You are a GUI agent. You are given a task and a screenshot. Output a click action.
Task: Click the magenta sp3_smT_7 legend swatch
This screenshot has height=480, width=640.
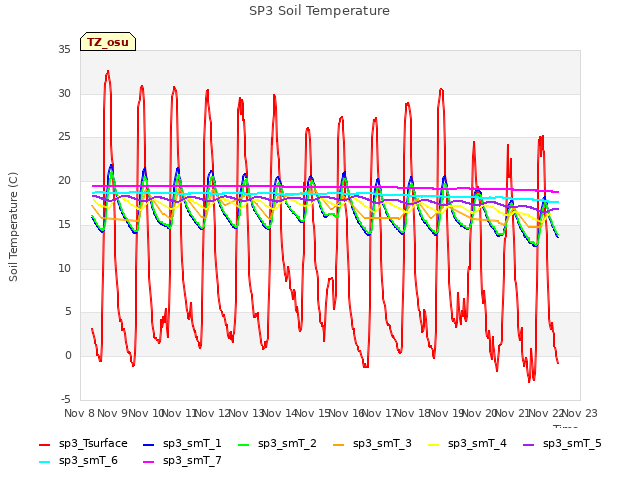point(149,462)
